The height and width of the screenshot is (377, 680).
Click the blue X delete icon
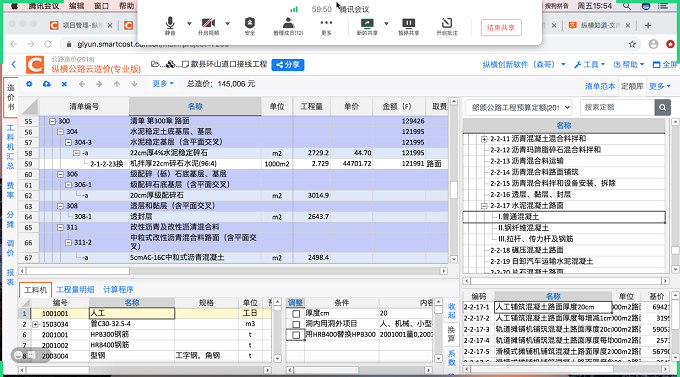coord(64,84)
